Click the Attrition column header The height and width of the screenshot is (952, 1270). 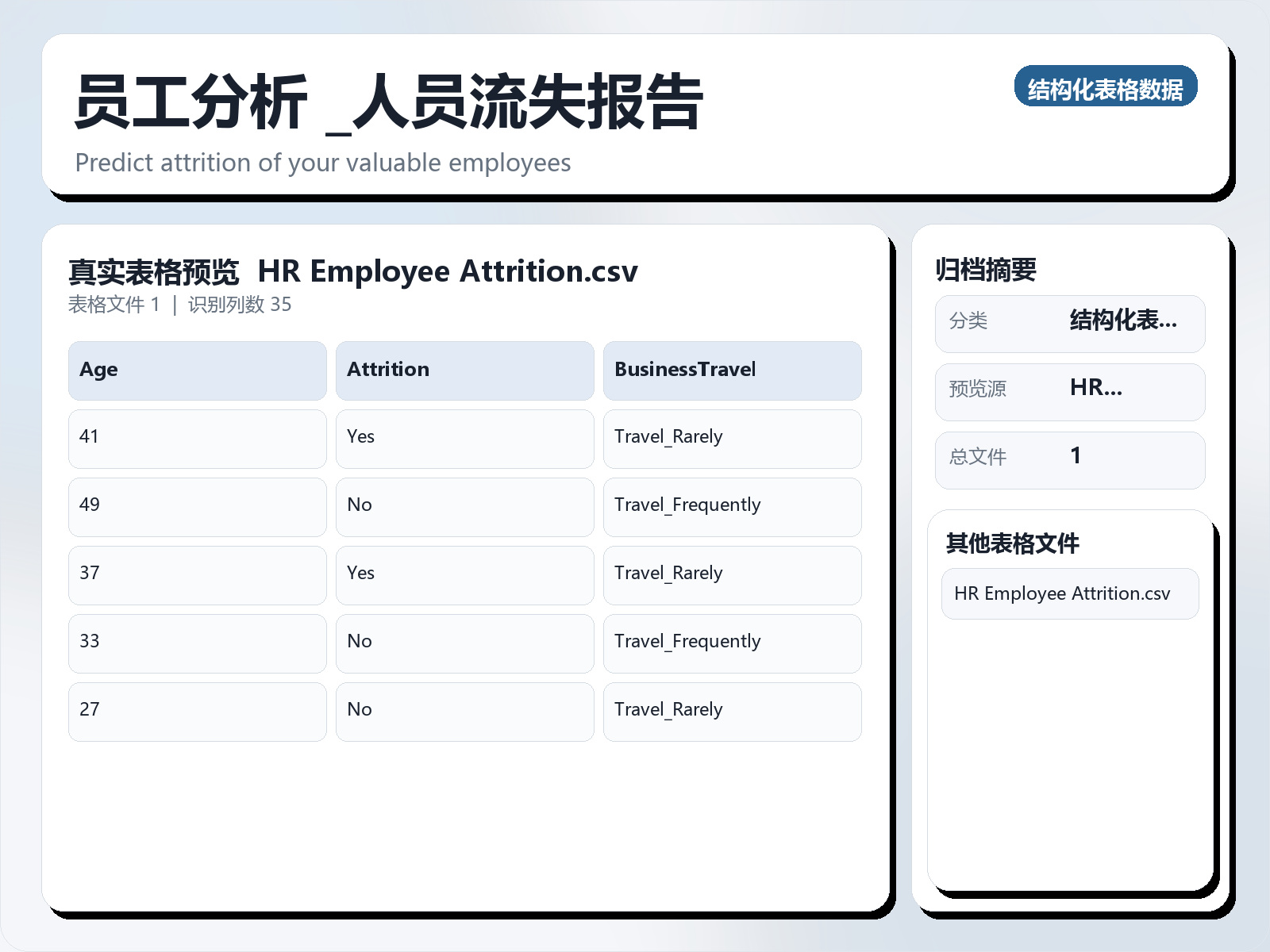[x=465, y=370]
